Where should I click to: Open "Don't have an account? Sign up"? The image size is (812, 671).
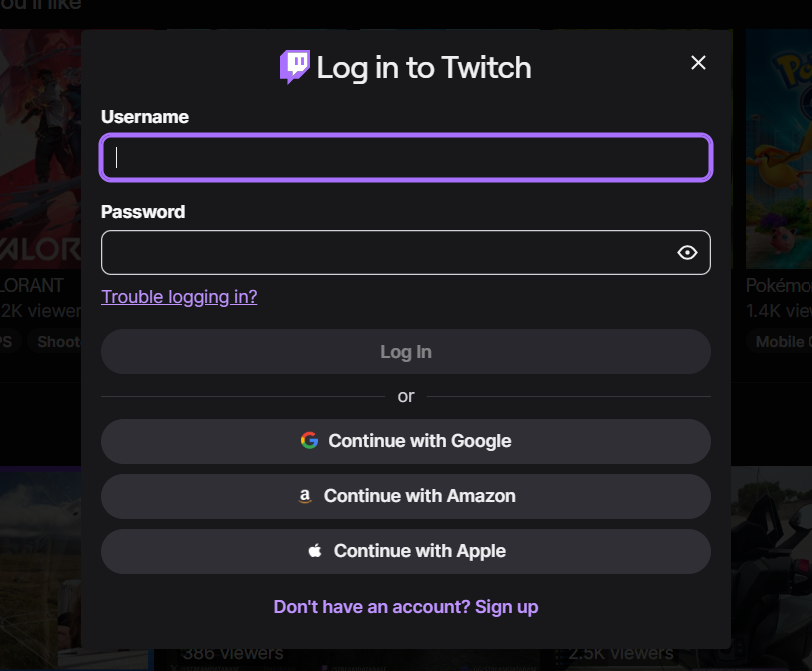click(x=406, y=607)
